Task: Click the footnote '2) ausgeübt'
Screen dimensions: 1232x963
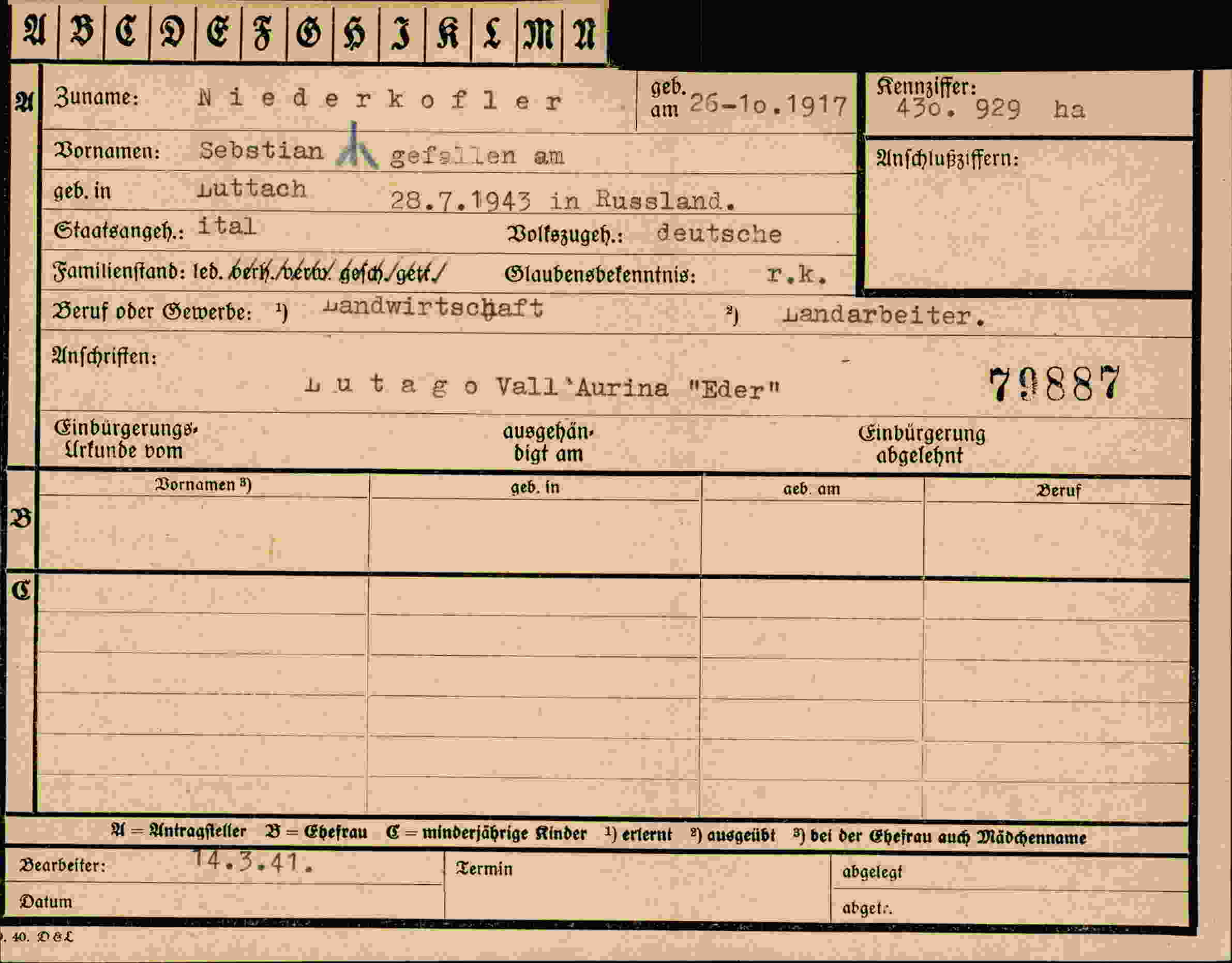Action: point(732,835)
